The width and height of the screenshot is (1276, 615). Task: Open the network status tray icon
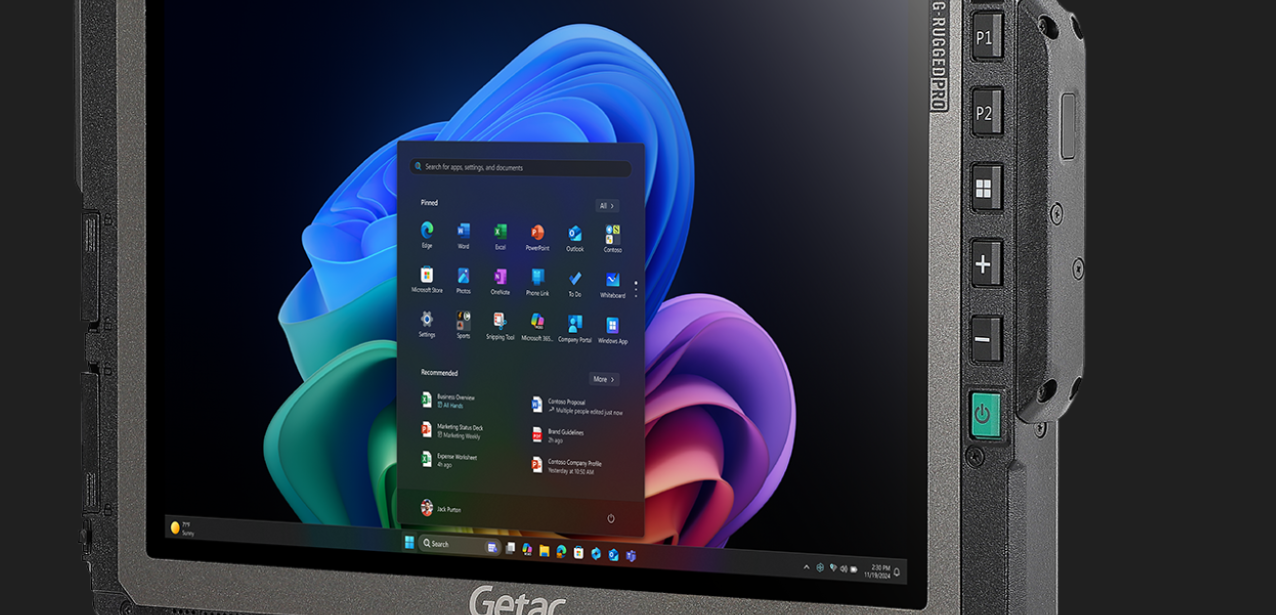point(833,568)
